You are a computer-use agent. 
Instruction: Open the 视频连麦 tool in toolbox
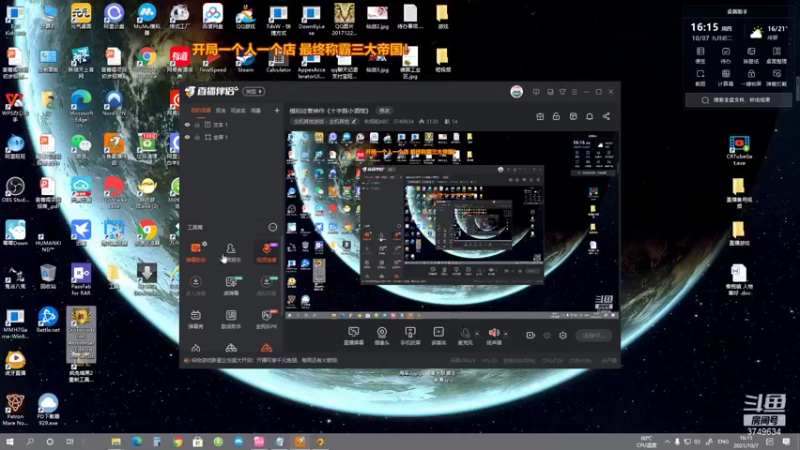266,252
